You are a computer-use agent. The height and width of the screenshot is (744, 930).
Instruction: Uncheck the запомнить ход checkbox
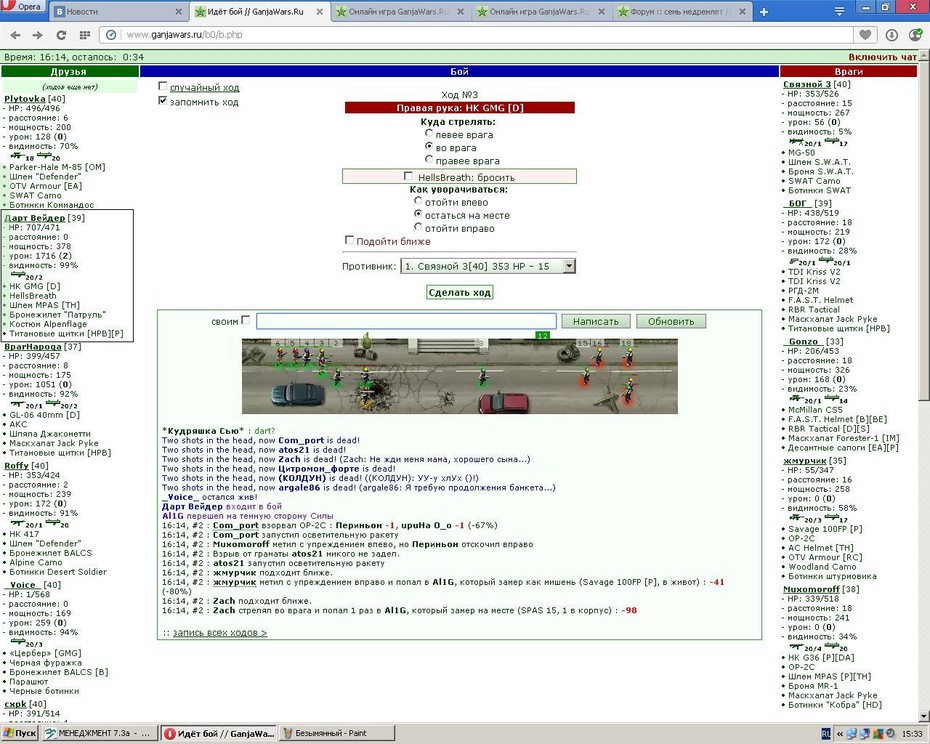pyautogui.click(x=163, y=101)
